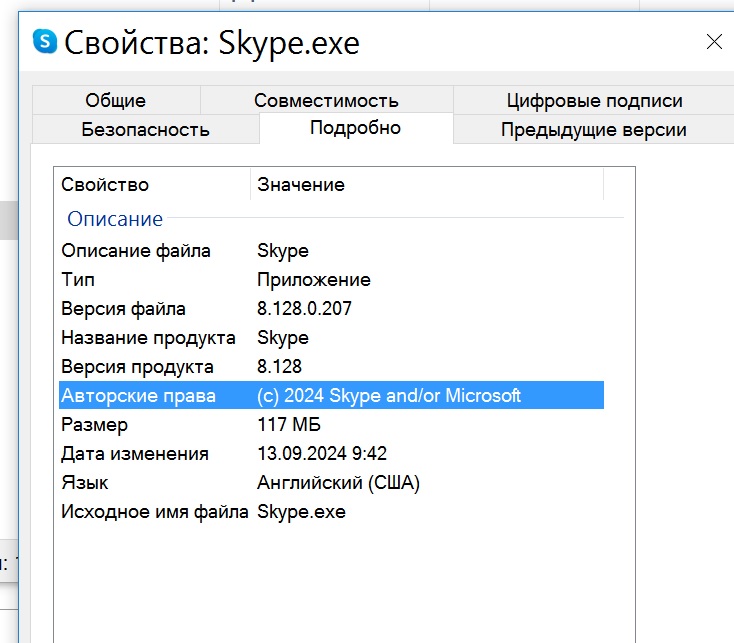Click the Skype icon in title bar

(x=45, y=41)
